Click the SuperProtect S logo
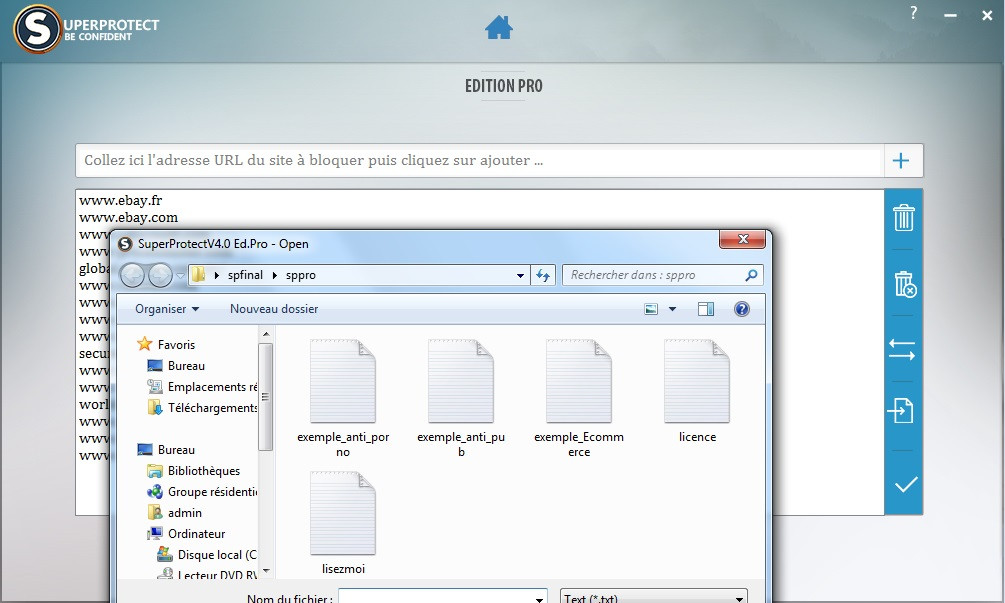The image size is (1005, 603). coord(37,29)
